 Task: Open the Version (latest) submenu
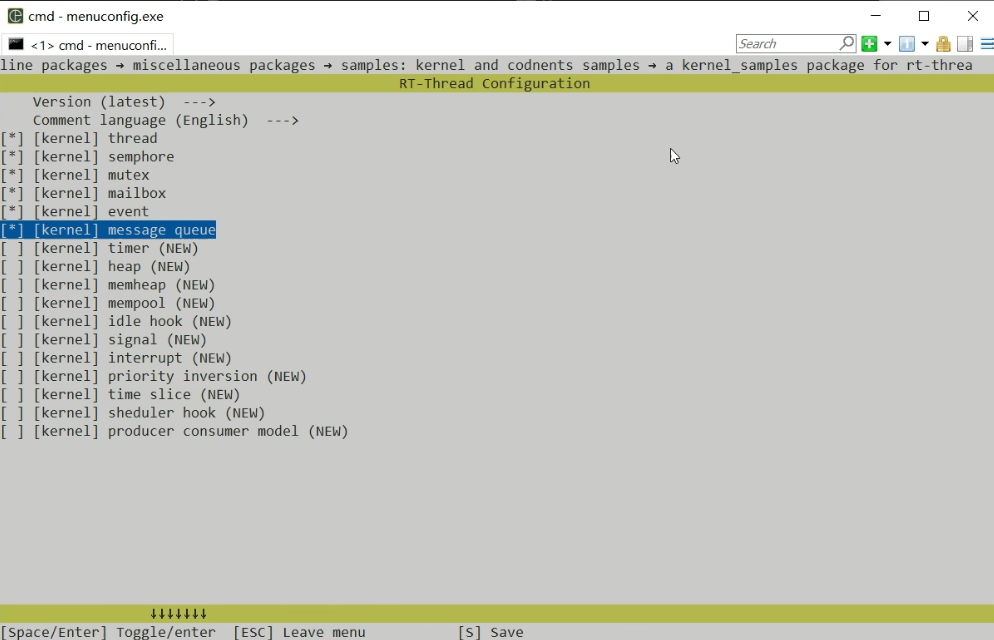click(x=124, y=102)
